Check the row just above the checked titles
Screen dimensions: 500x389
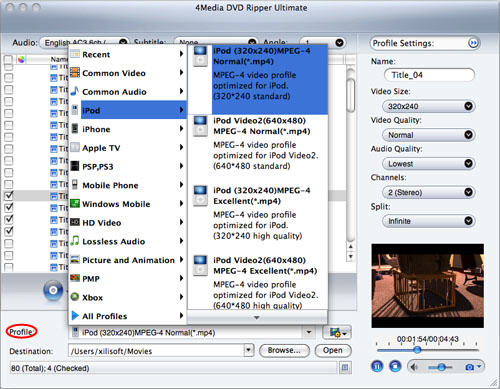[x=9, y=184]
